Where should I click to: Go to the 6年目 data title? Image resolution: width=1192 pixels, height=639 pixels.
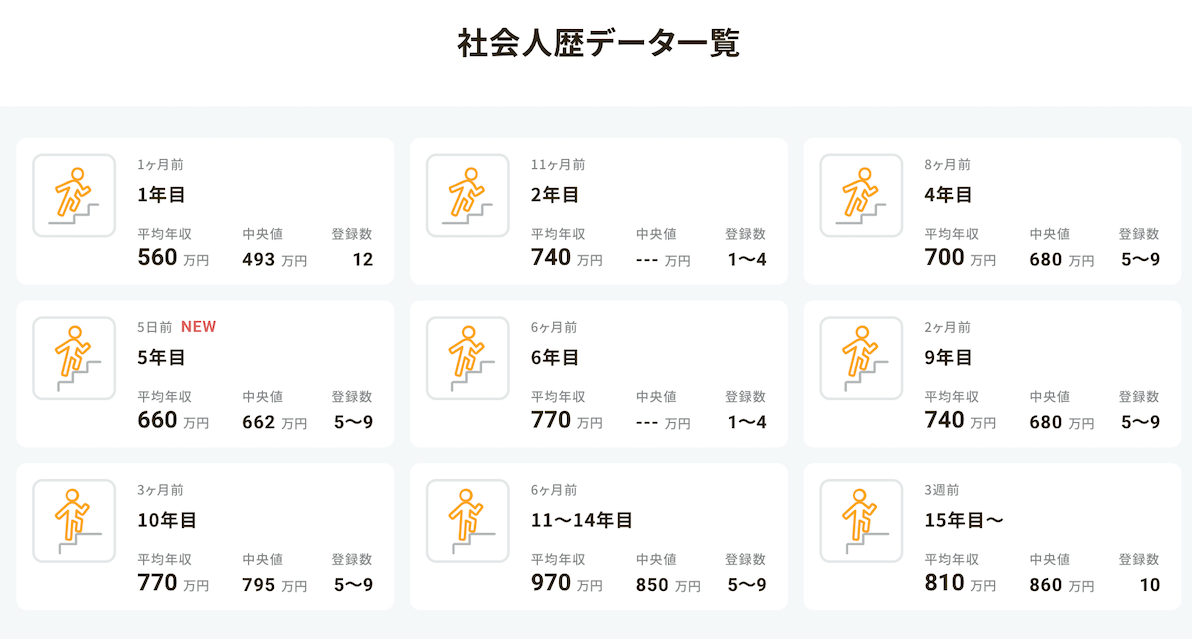click(x=555, y=358)
